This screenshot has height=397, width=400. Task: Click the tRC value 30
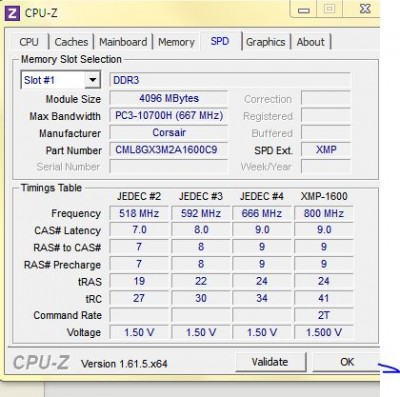pyautogui.click(x=201, y=298)
